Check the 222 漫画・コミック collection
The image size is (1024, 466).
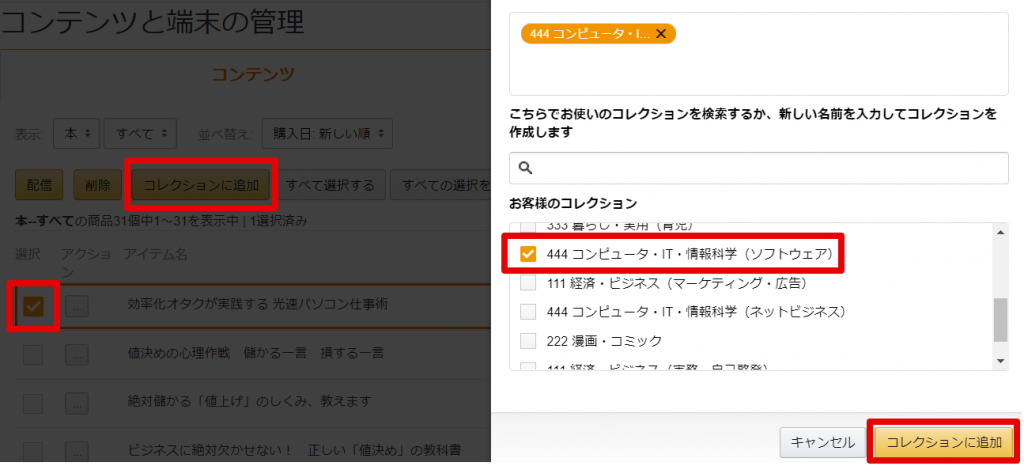[528, 341]
